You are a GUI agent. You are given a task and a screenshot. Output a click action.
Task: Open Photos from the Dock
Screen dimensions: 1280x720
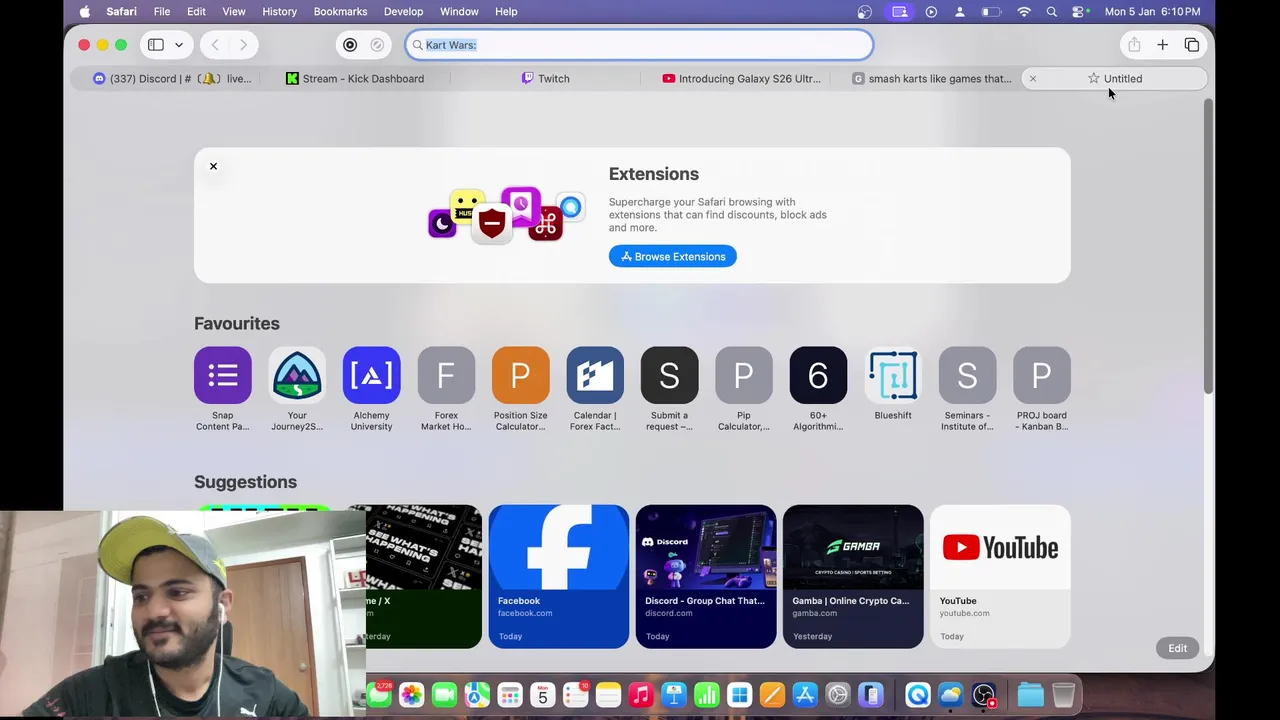click(411, 694)
